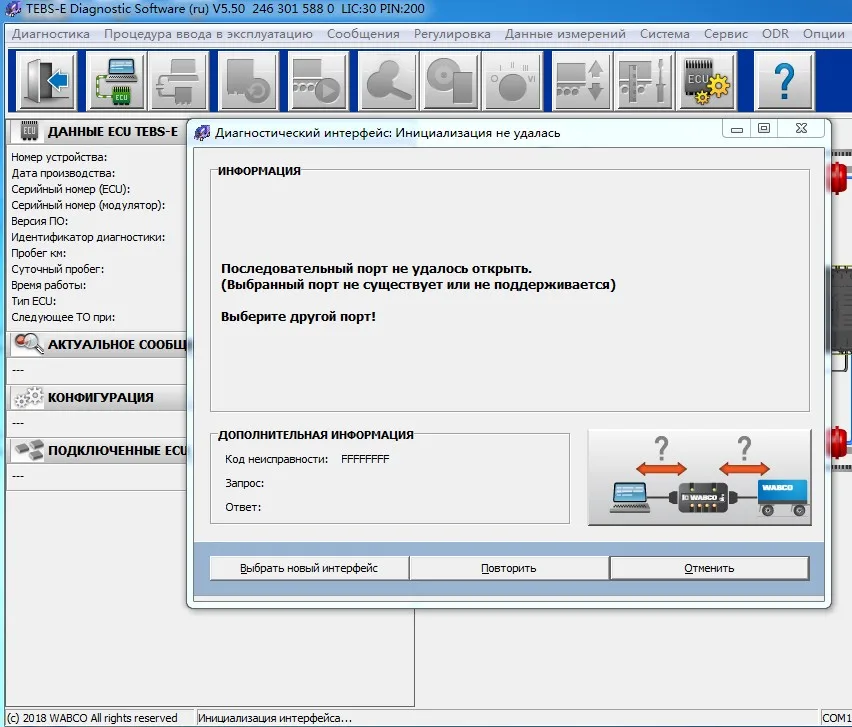This screenshot has height=727, width=852.
Task: Open the Регулировка menu
Action: pos(452,33)
